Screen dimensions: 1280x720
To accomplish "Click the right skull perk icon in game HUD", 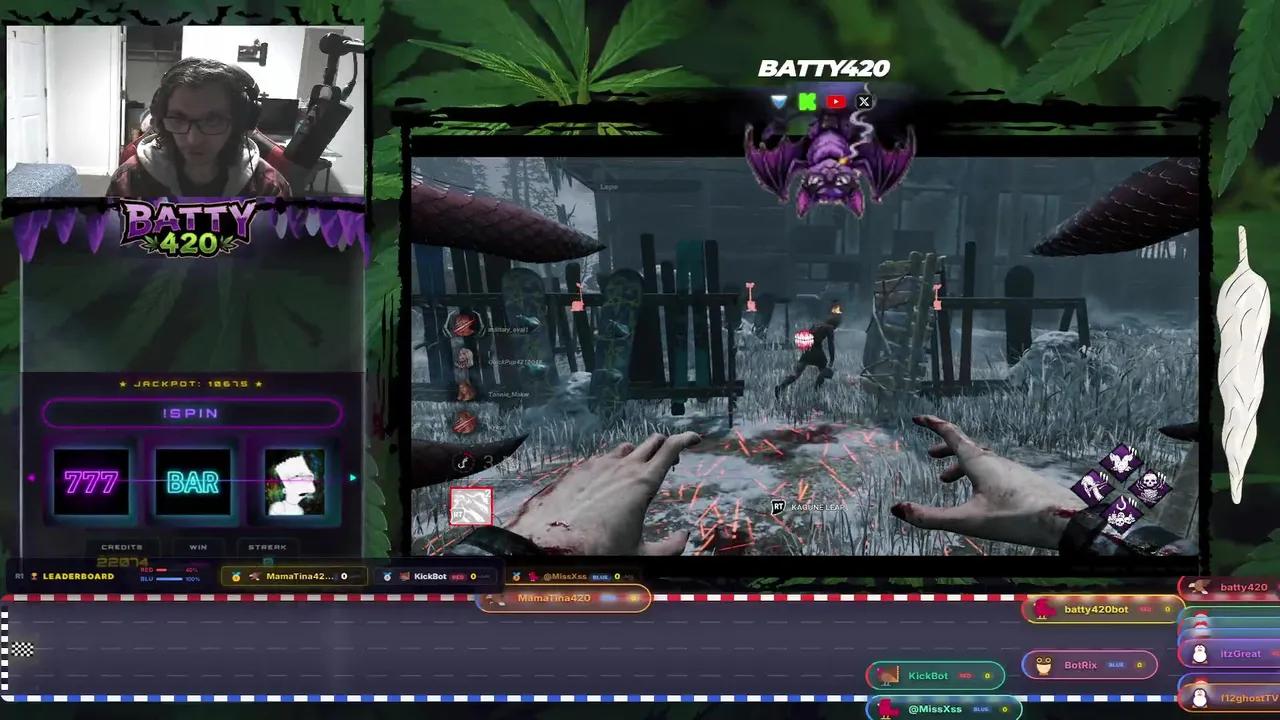I will 1151,490.
